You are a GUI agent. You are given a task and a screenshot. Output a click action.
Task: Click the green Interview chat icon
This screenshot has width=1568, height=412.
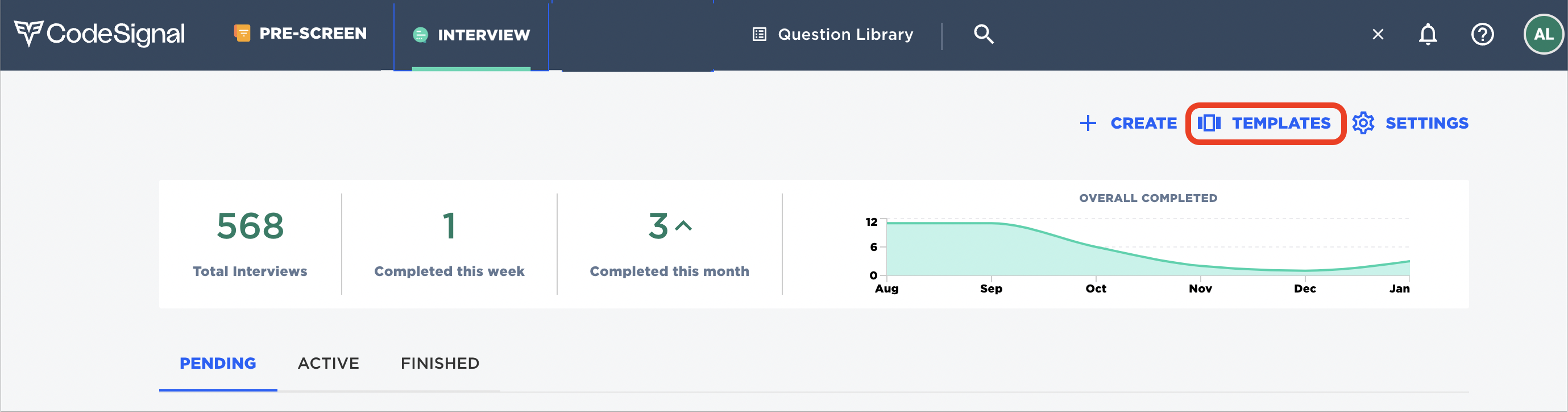tap(420, 35)
